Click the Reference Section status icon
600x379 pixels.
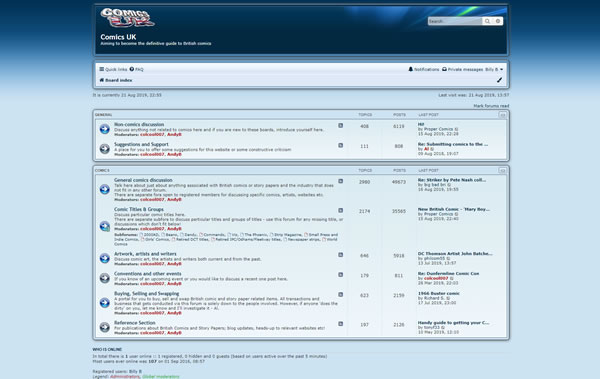tap(105, 327)
